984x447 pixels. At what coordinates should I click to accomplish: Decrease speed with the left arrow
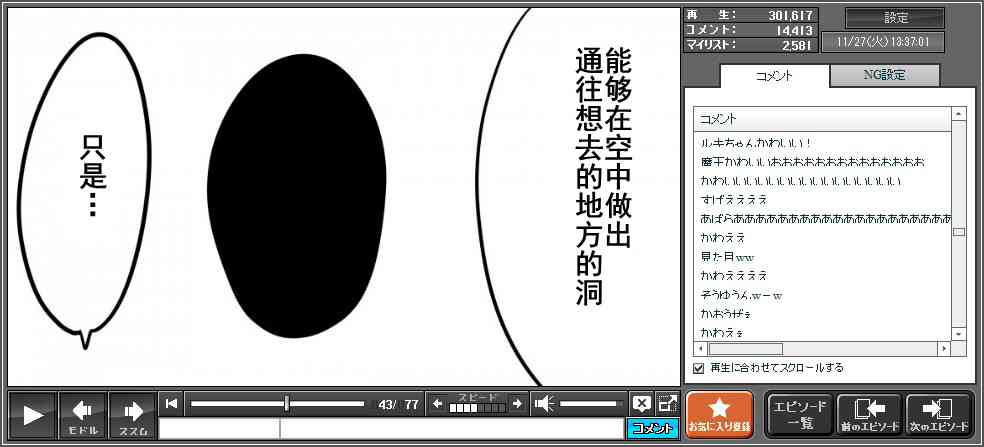437,404
